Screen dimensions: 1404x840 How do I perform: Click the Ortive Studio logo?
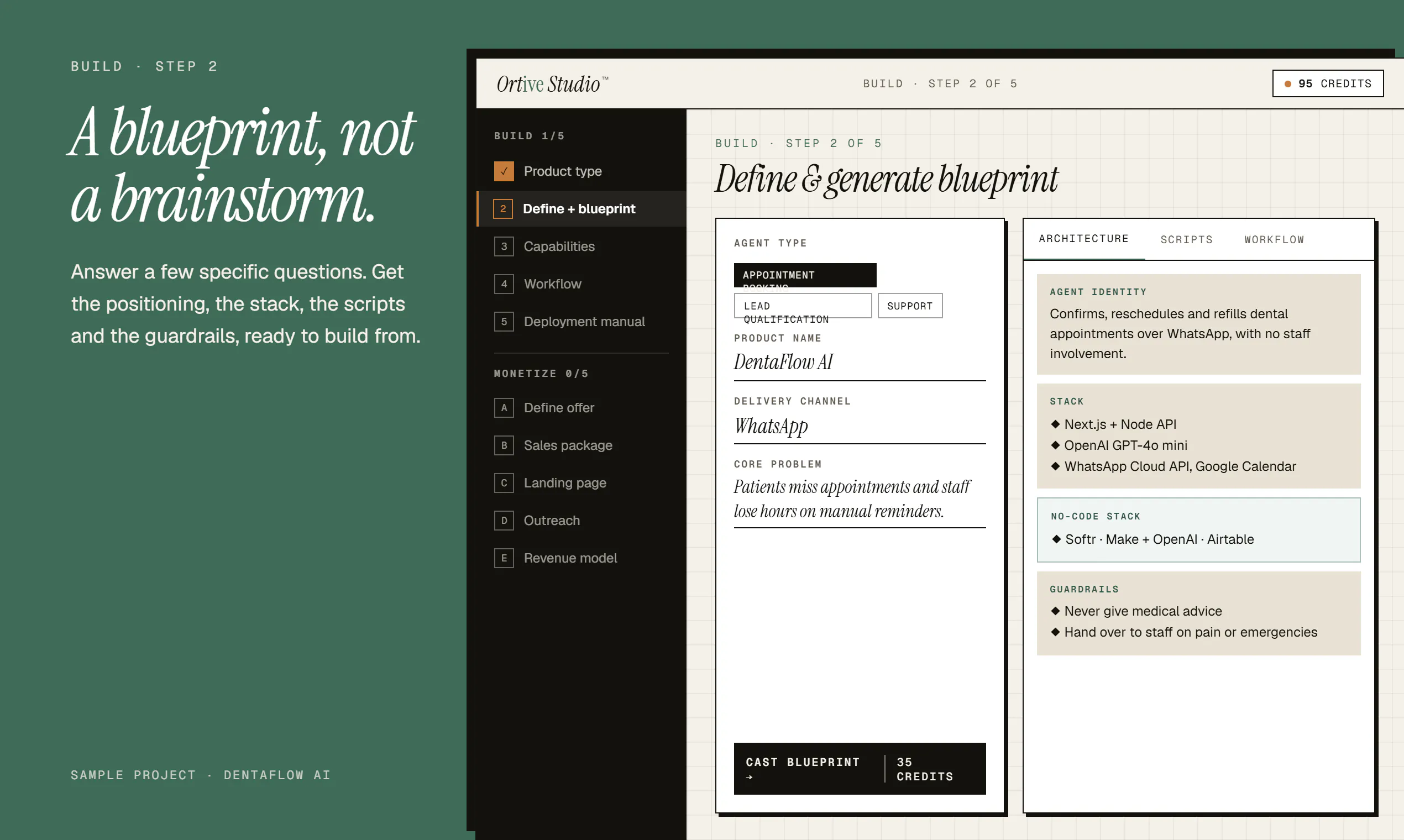point(552,84)
